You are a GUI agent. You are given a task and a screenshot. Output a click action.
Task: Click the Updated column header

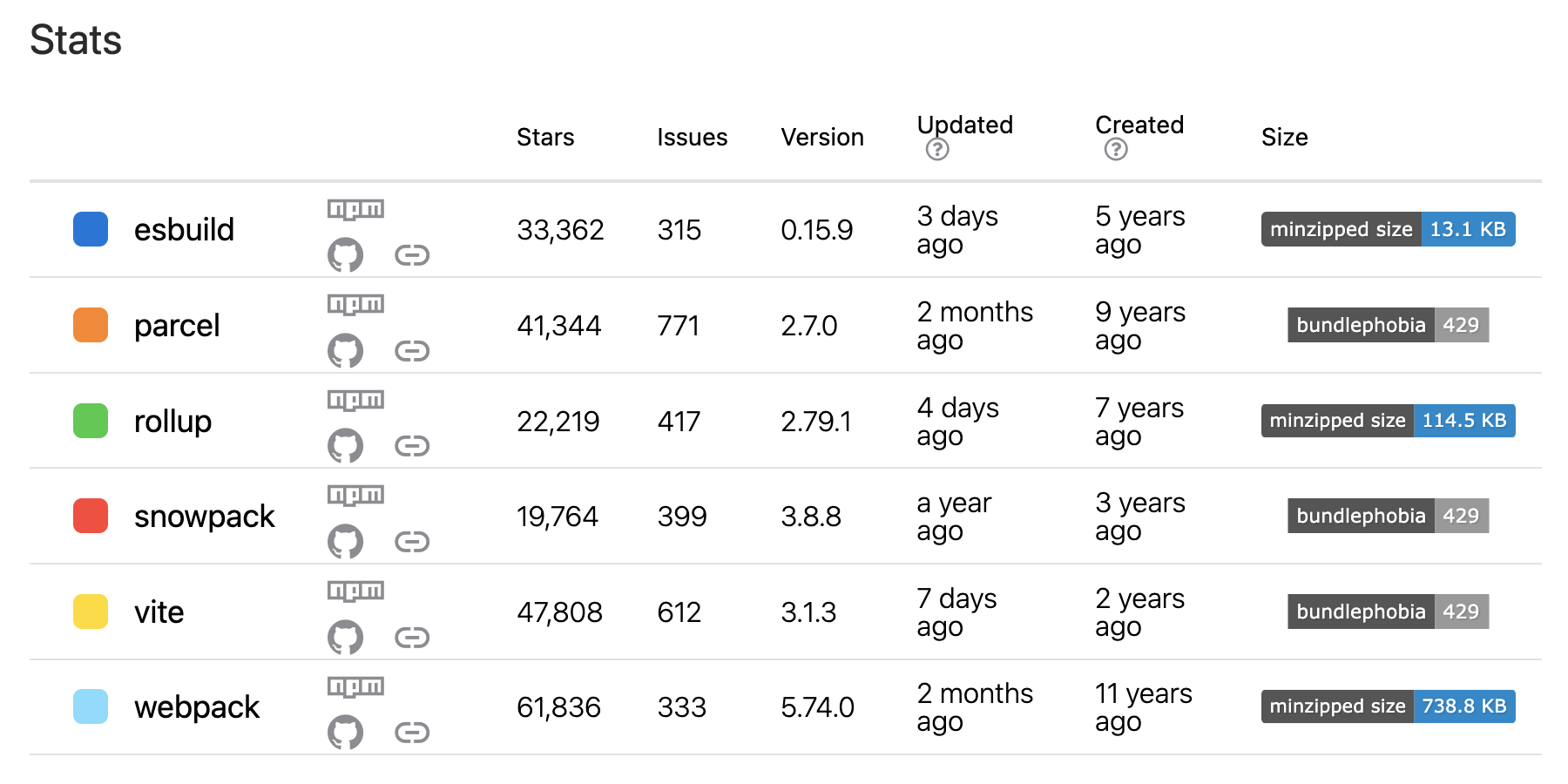tap(965, 125)
